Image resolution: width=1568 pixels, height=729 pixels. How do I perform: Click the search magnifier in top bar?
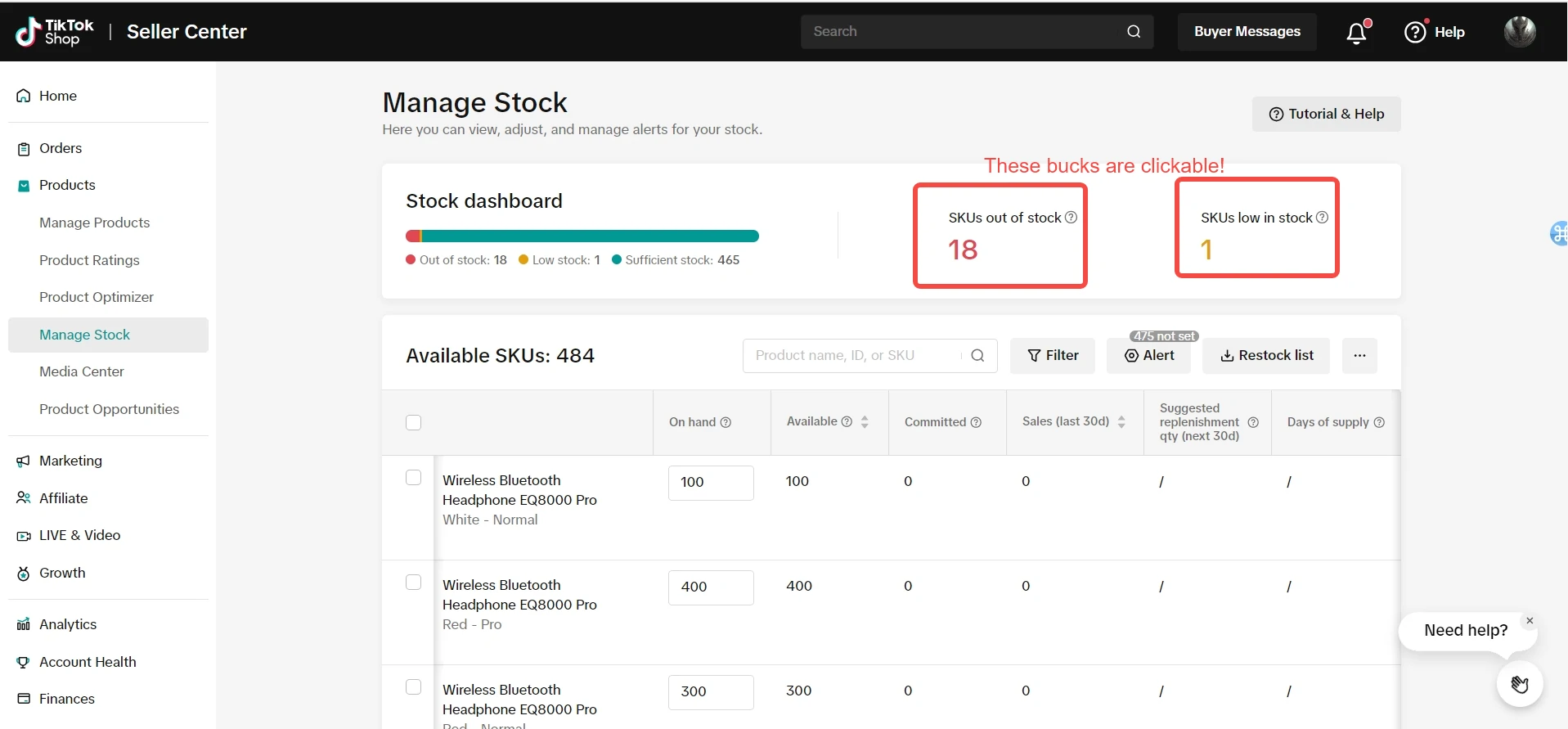coord(1133,32)
